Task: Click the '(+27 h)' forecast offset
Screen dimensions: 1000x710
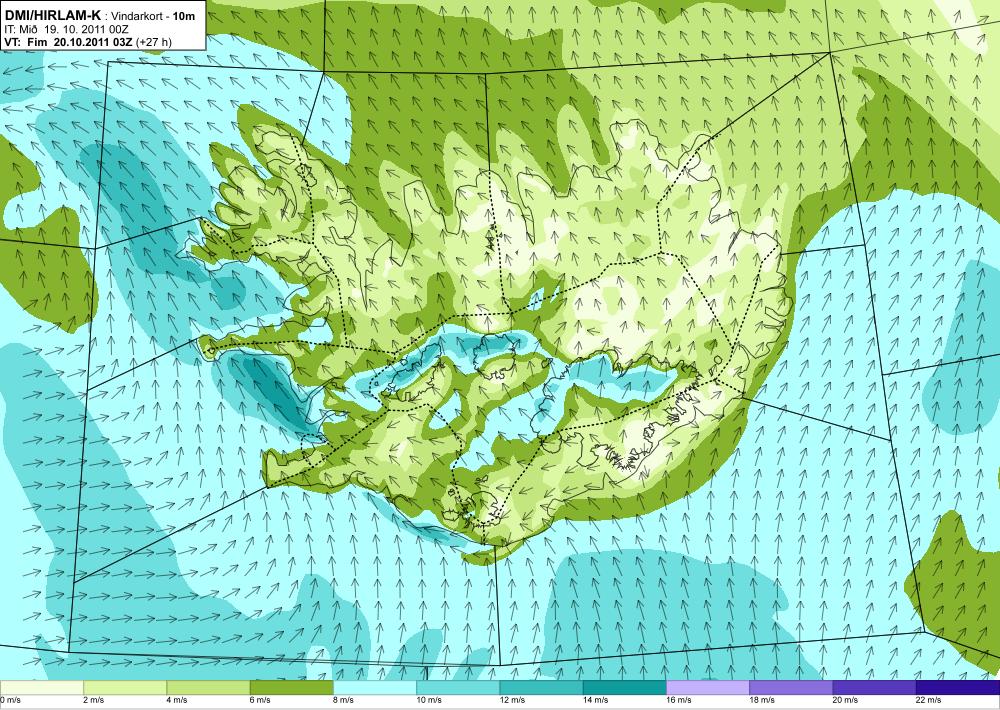Action: tap(152, 42)
